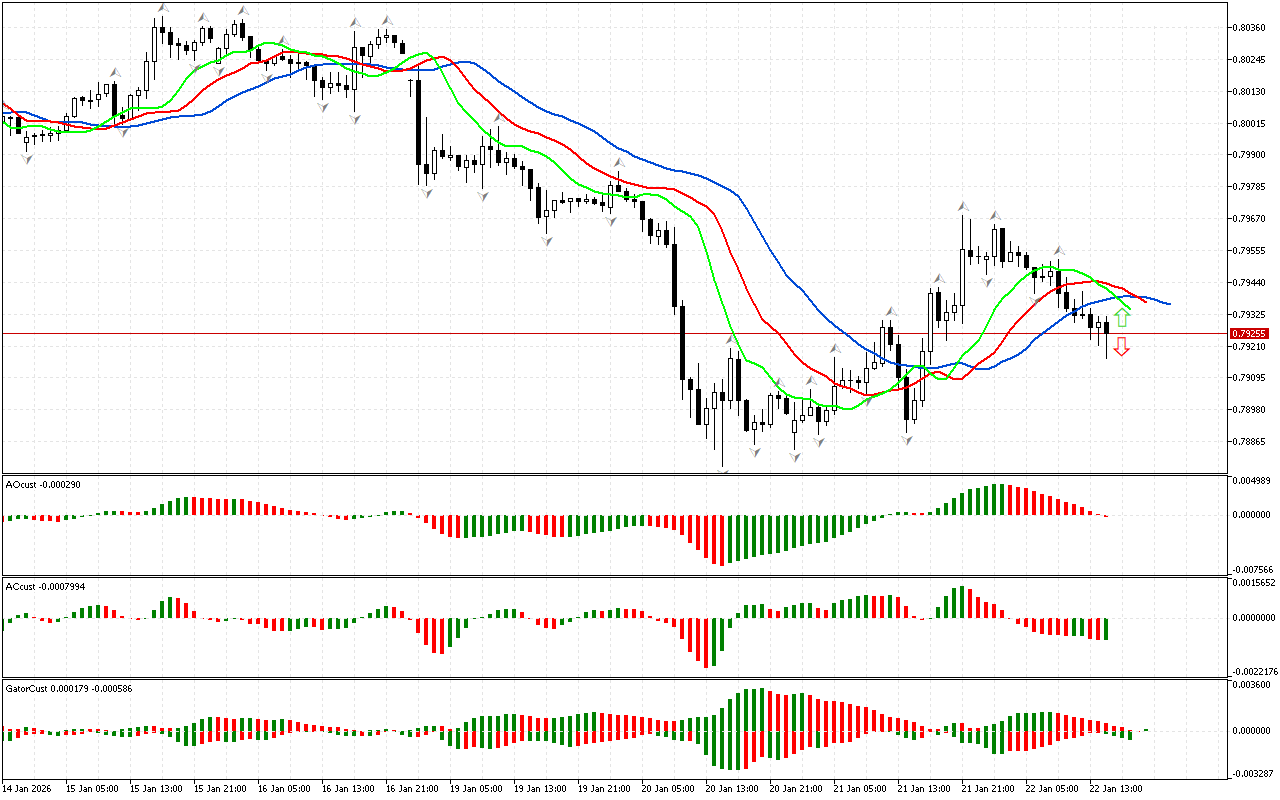
Task: Click the 0.78865 price scale label
Action: click(1250, 441)
